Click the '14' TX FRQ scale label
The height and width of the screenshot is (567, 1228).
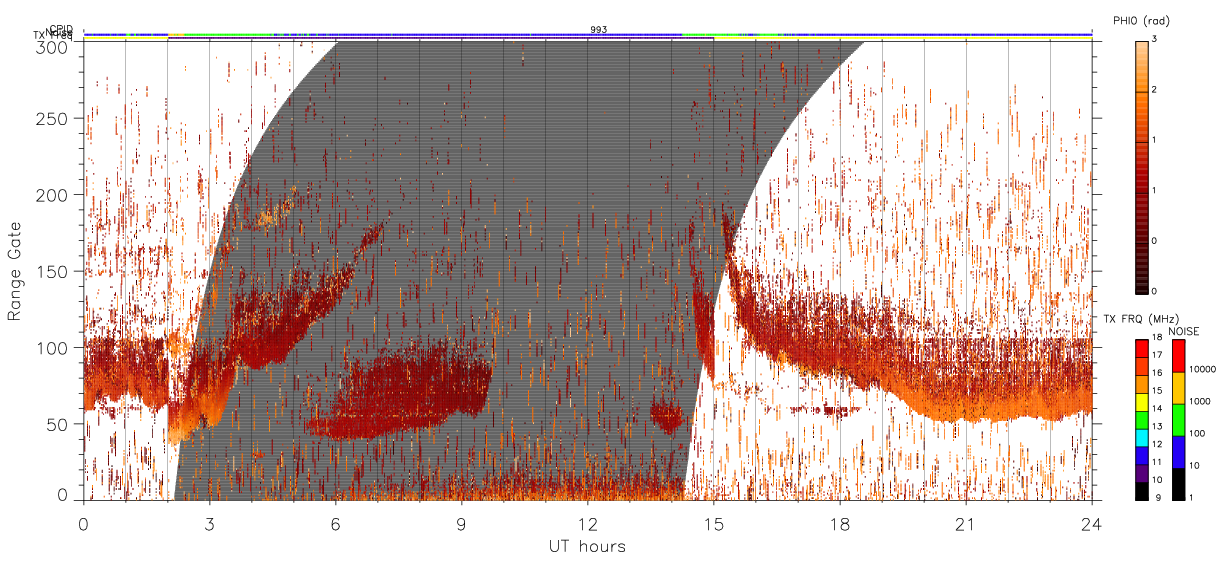1156,408
